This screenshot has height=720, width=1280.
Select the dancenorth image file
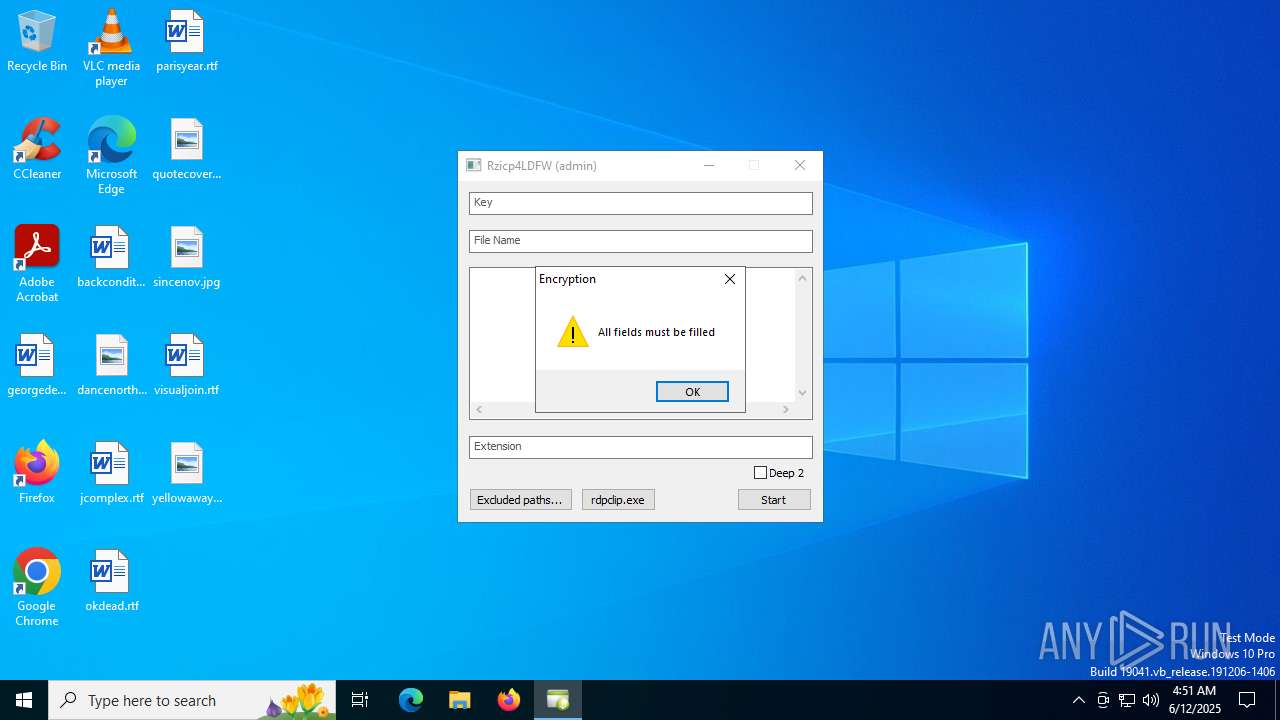(x=111, y=365)
